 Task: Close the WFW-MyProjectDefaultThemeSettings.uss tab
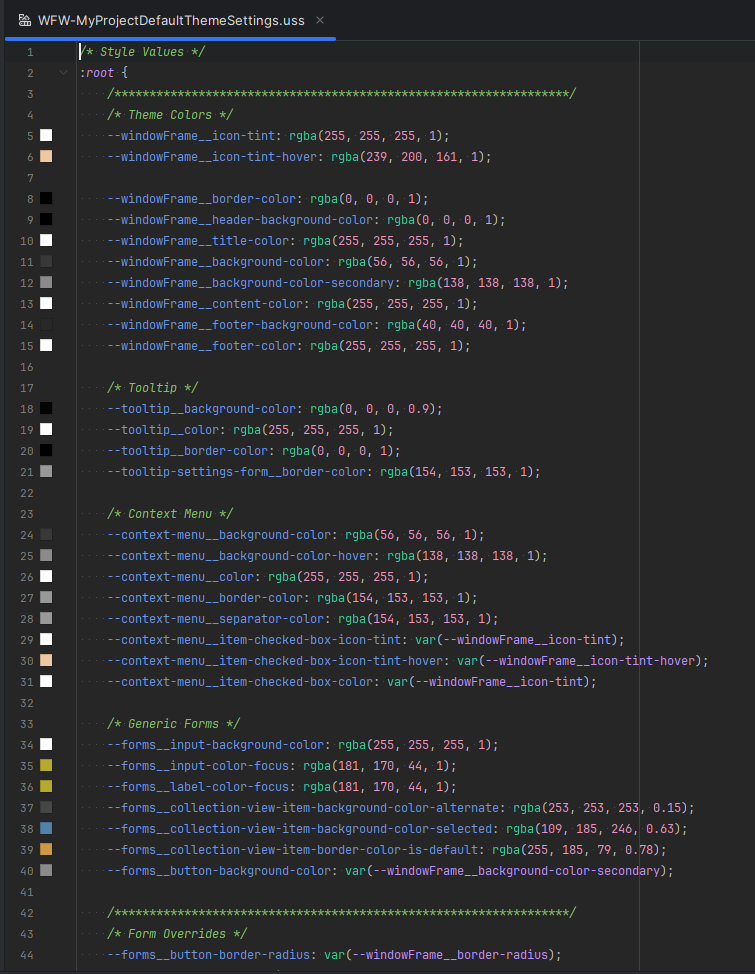pyautogui.click(x=320, y=20)
